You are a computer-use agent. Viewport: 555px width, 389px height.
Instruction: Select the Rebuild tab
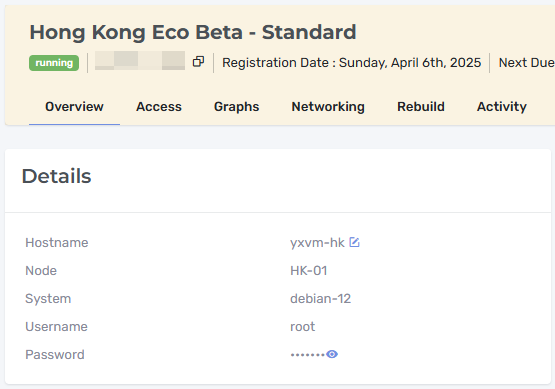[x=421, y=107]
